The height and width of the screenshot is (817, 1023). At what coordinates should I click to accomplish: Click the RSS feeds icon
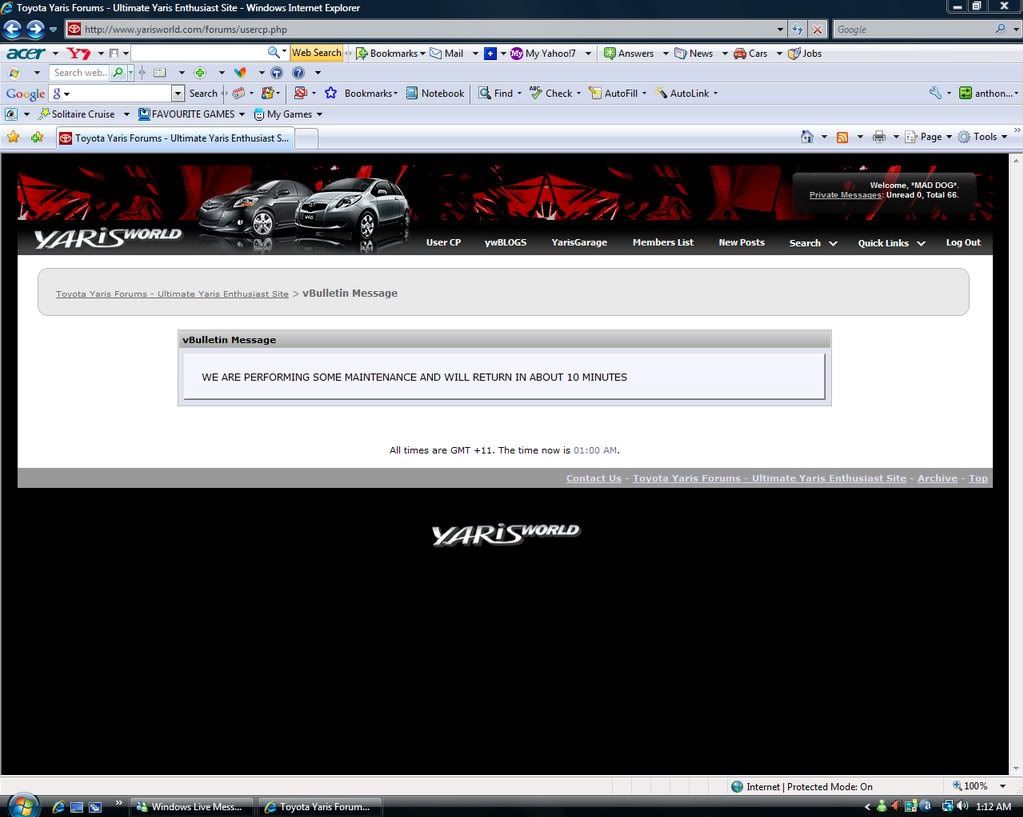coord(842,137)
